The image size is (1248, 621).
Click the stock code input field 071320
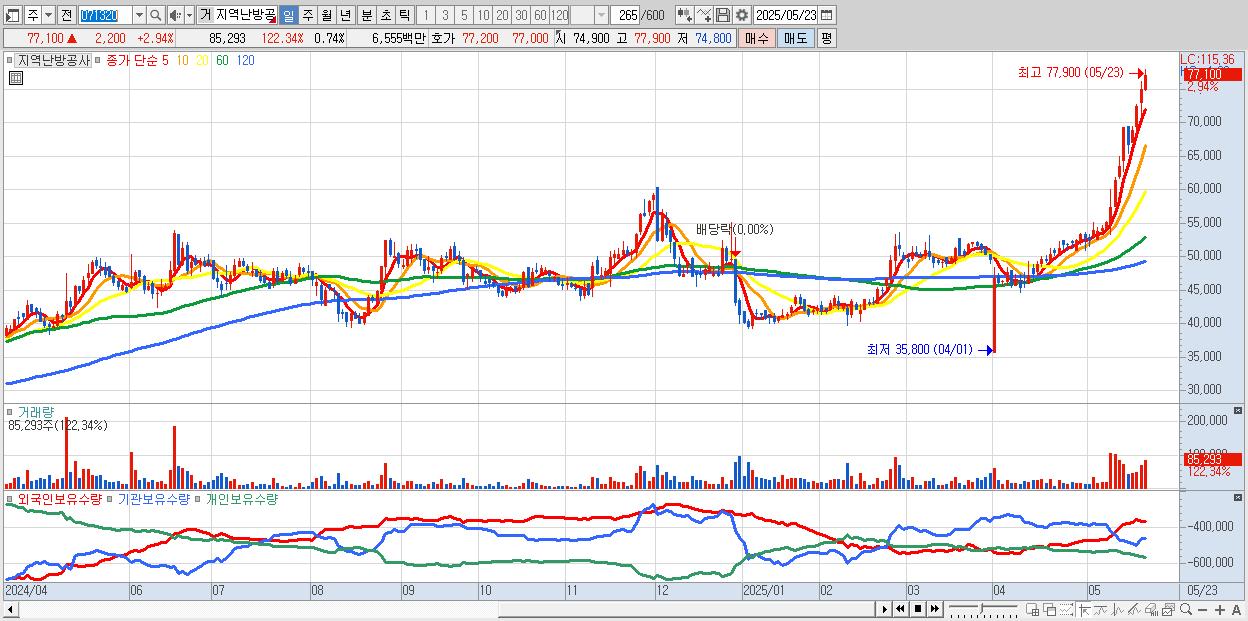pos(105,15)
